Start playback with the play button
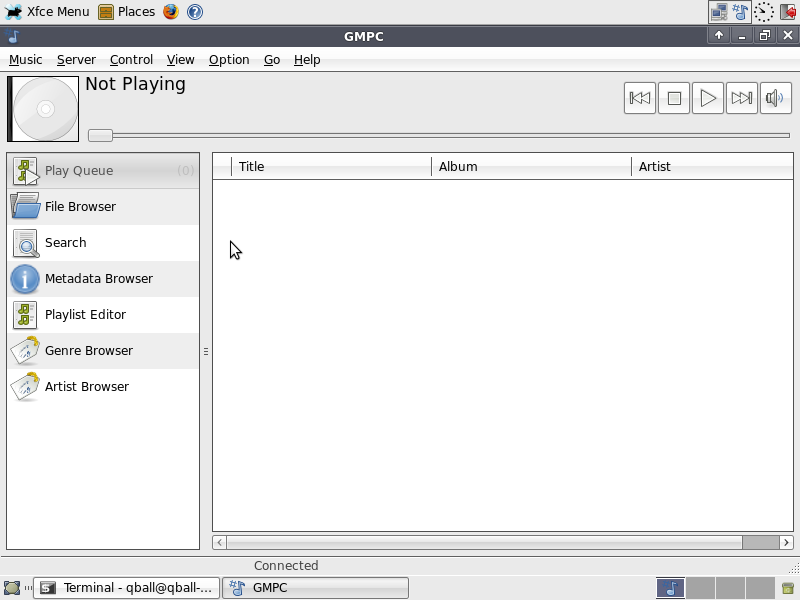 pyautogui.click(x=708, y=98)
